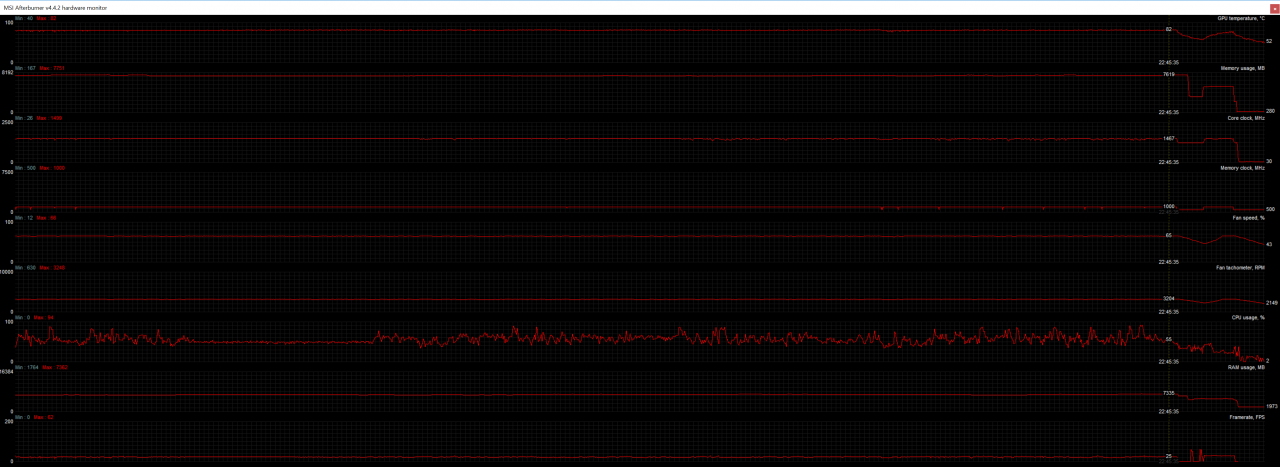Click the 3204 marker value on Fan tachometer graph
Image resolution: width=1280 pixels, height=467 pixels.
1168,299
